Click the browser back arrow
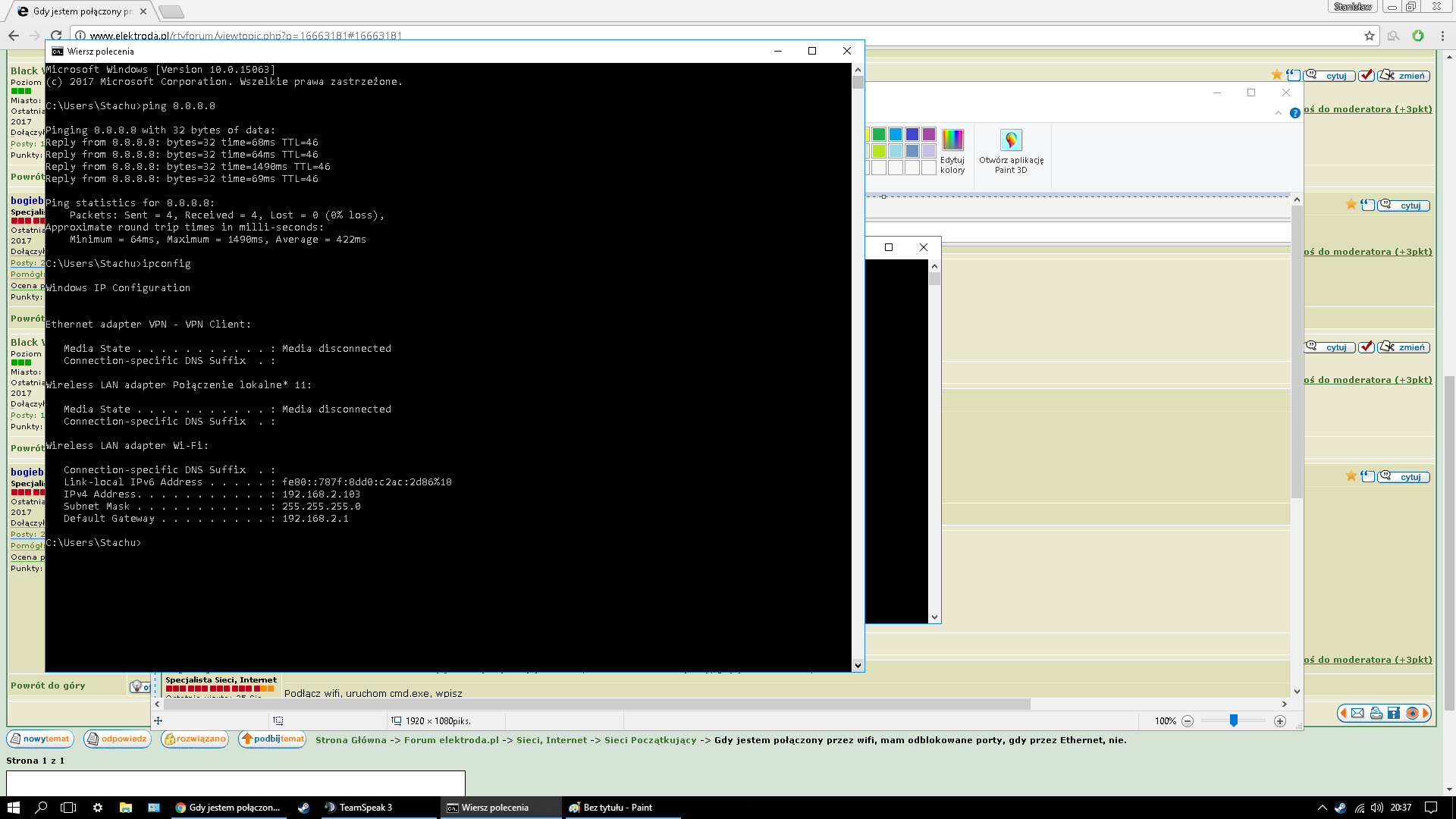The image size is (1456, 819). pyautogui.click(x=14, y=36)
